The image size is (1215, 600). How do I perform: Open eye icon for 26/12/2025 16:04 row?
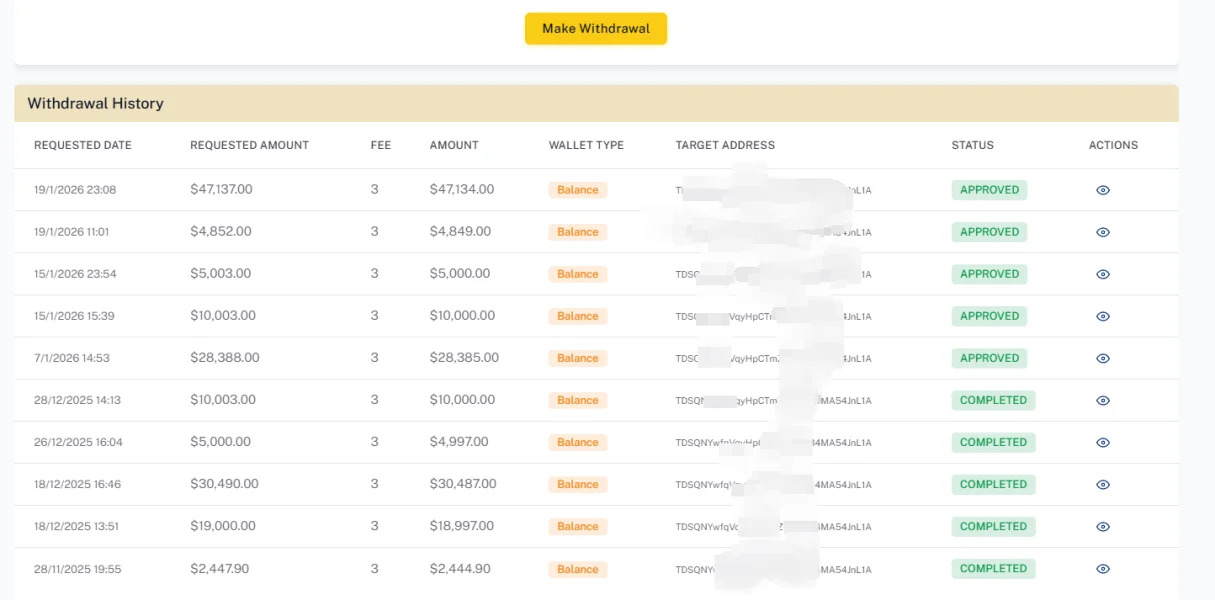pos(1103,442)
